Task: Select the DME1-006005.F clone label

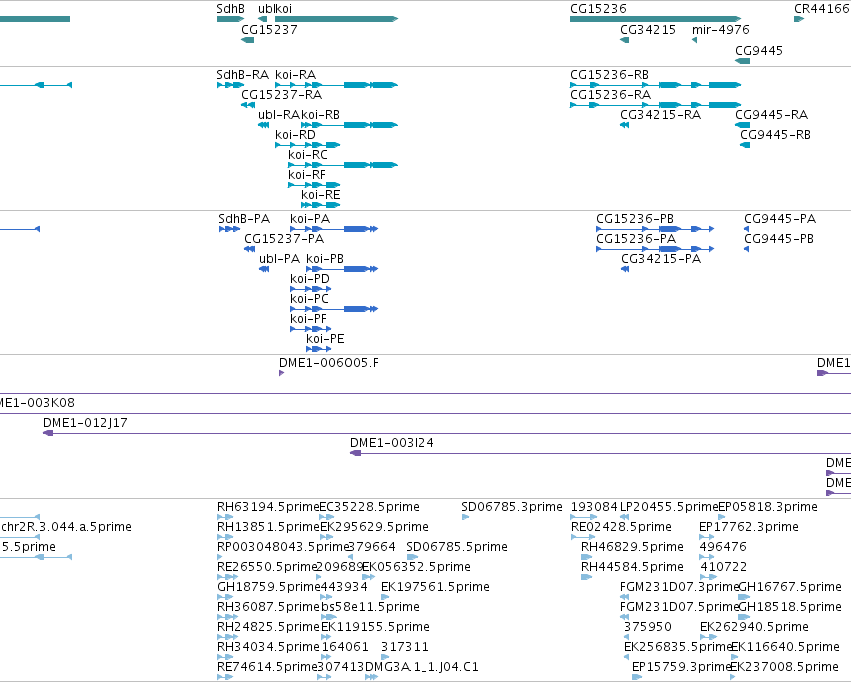Action: [x=329, y=362]
